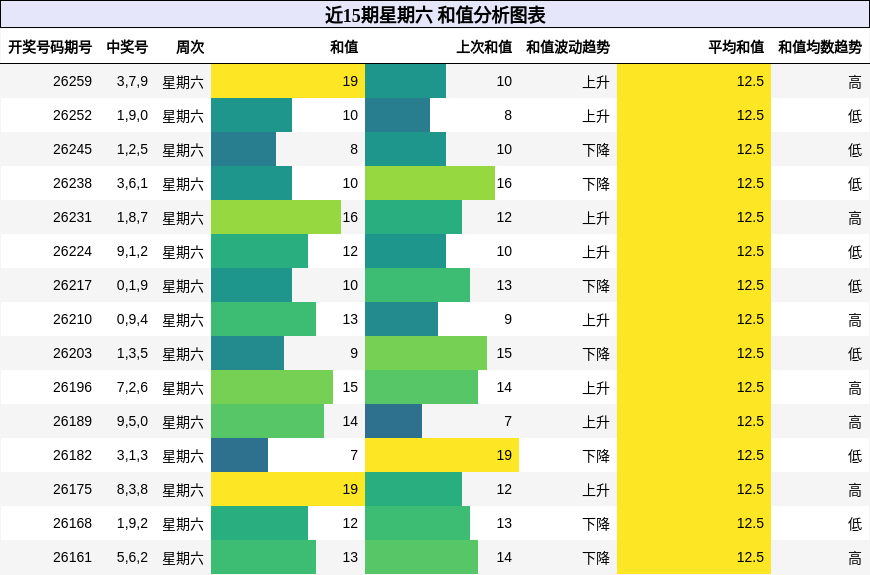Click 高 mean trend in row 26259
Screen dimensions: 870x575
click(855, 82)
